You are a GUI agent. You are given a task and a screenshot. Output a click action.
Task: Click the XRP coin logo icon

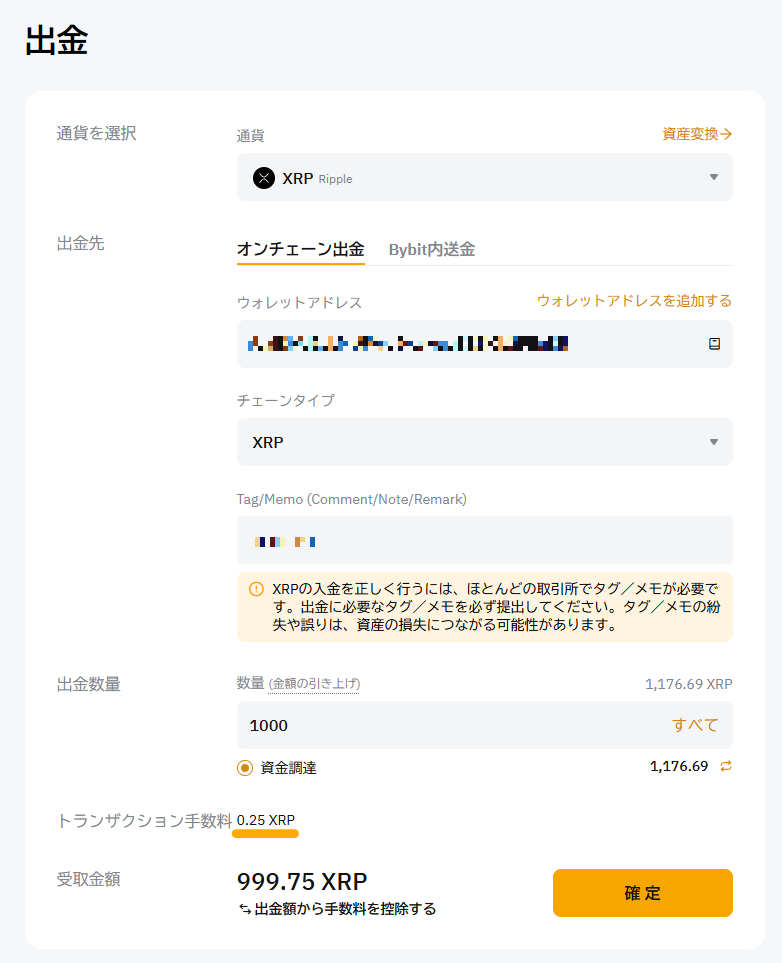tap(264, 178)
